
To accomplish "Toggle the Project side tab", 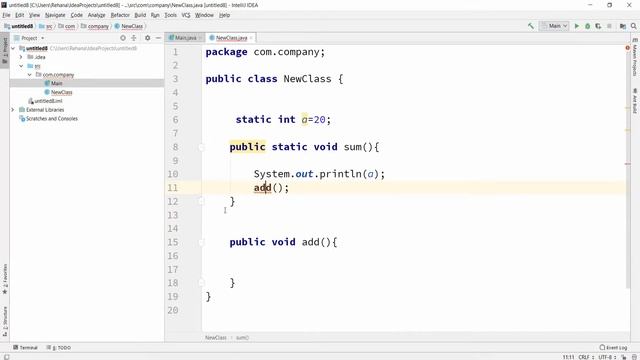I will 5,50.
